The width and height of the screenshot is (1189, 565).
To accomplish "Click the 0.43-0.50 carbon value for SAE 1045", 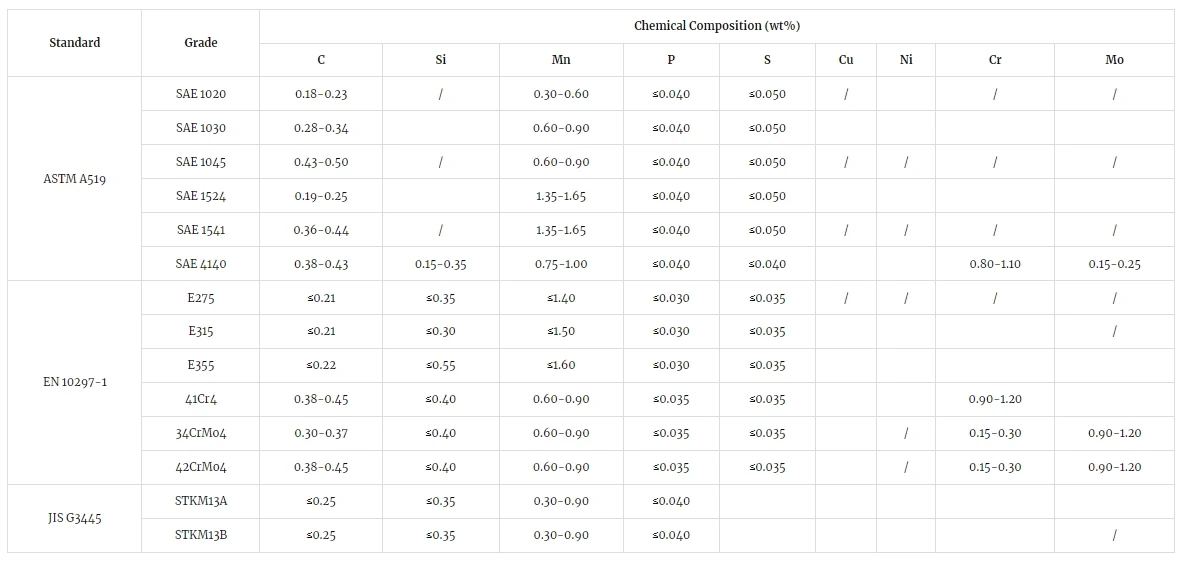I will point(321,162).
